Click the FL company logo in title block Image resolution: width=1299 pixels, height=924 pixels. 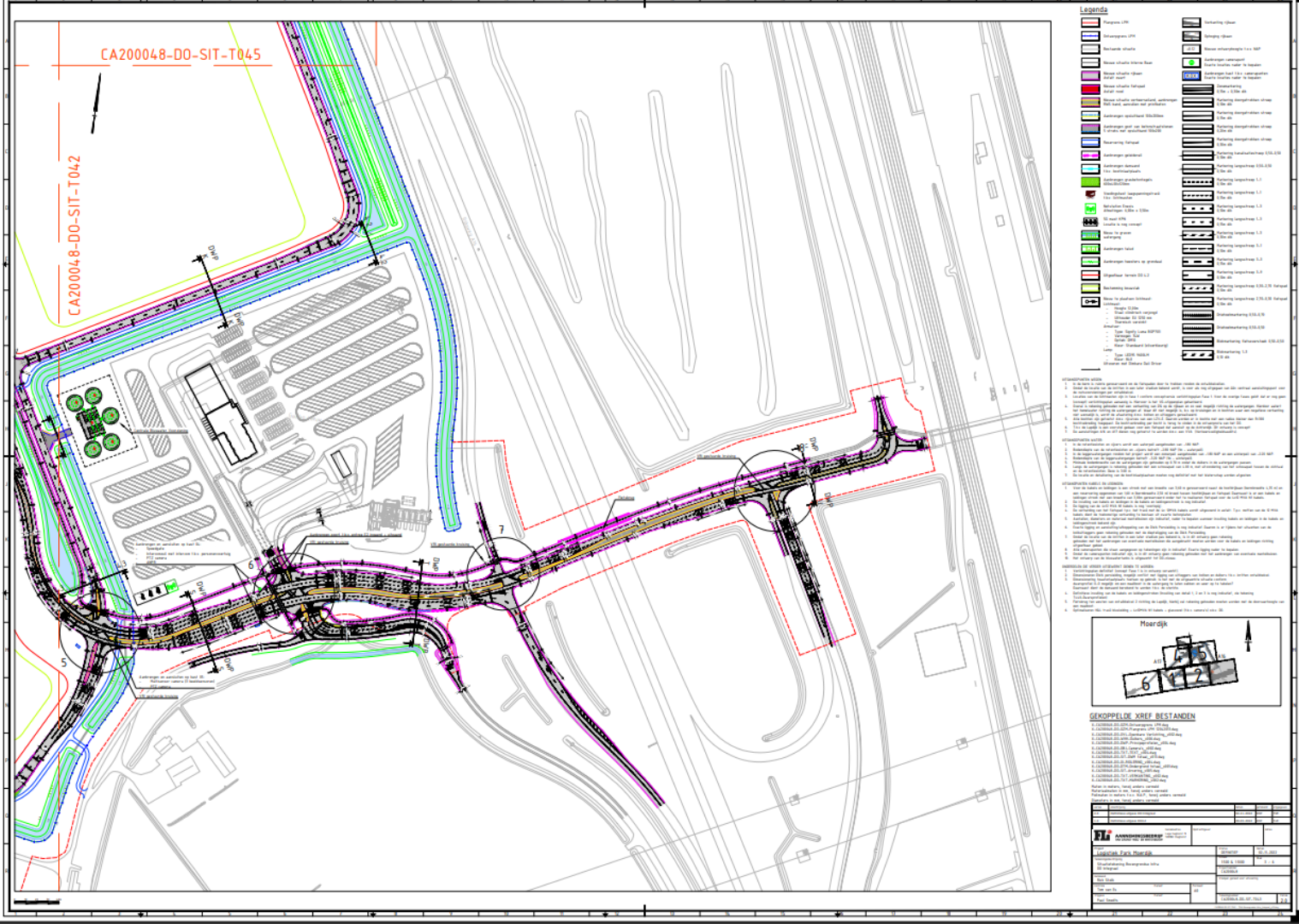(1102, 836)
